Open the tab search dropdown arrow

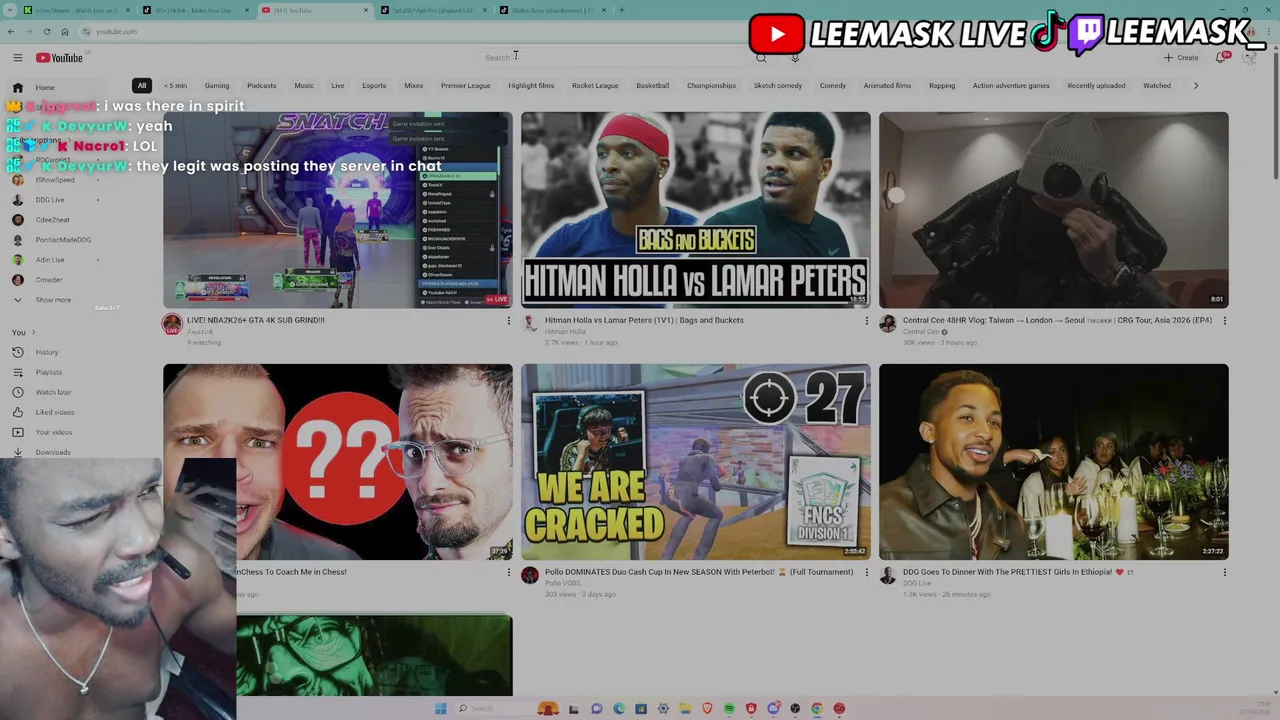tap(10, 10)
